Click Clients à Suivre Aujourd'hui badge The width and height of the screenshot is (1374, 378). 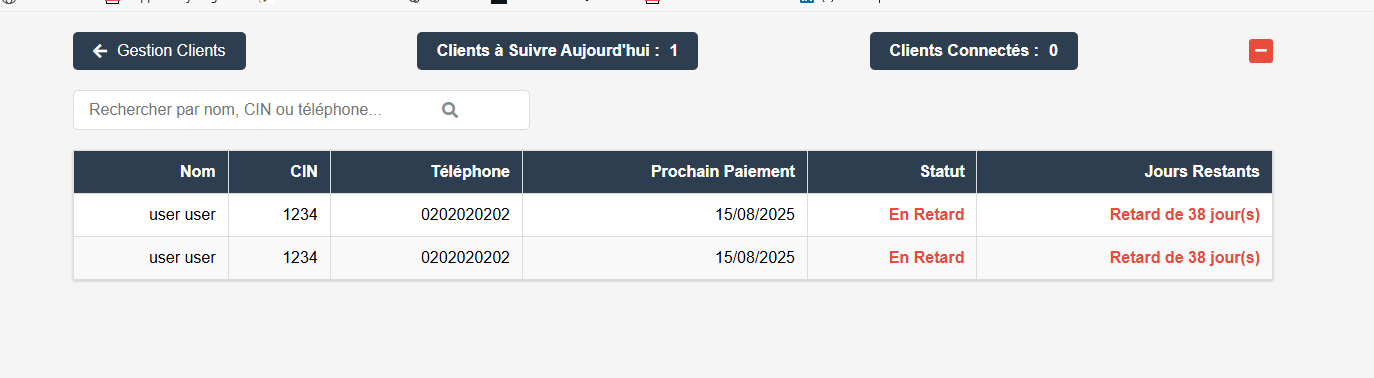click(557, 51)
